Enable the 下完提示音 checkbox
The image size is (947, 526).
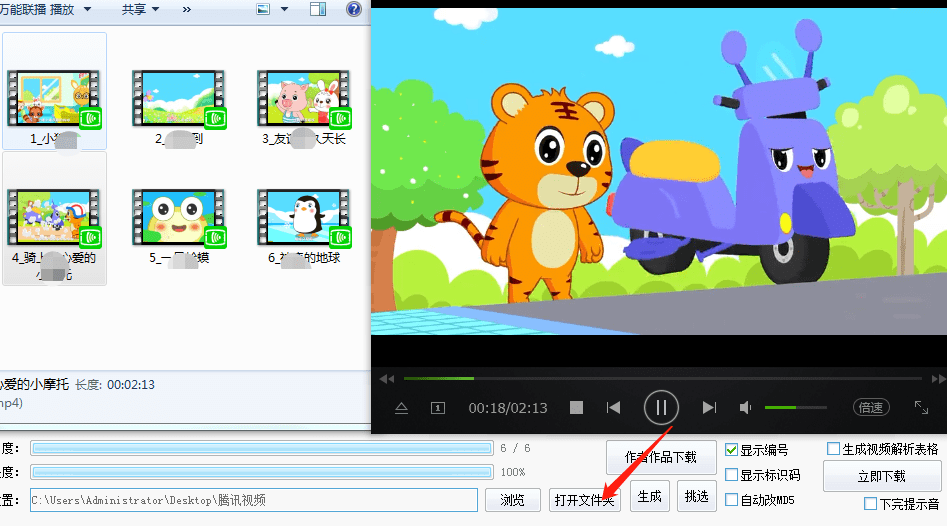[x=870, y=504]
